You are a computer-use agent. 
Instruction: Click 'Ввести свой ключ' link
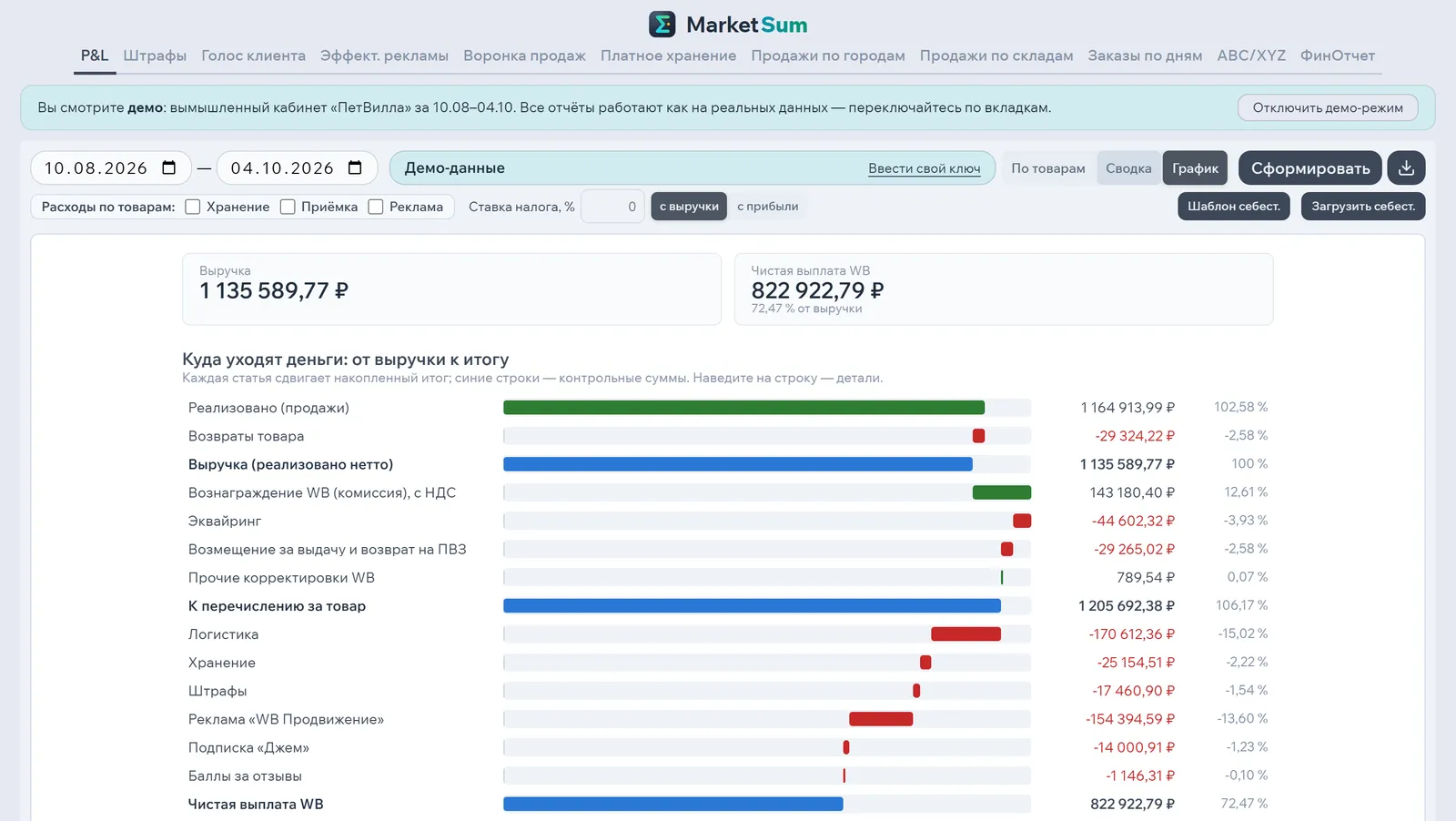925,168
